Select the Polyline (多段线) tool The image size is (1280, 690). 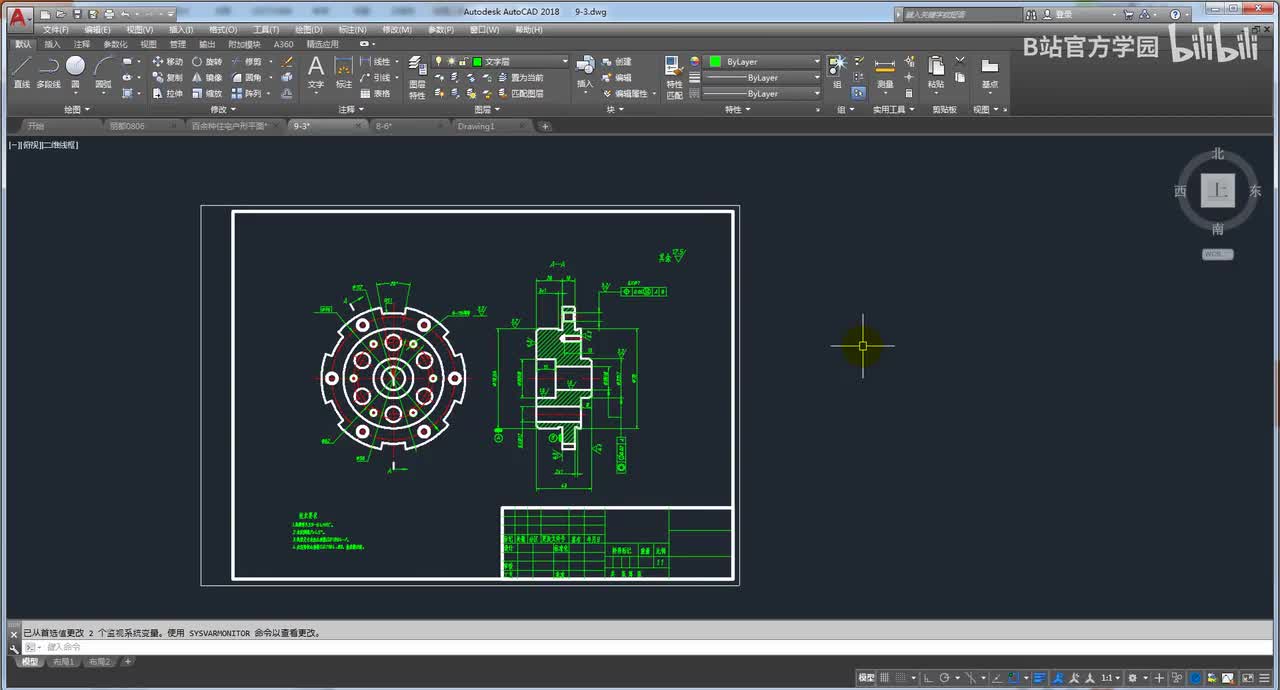(x=48, y=72)
